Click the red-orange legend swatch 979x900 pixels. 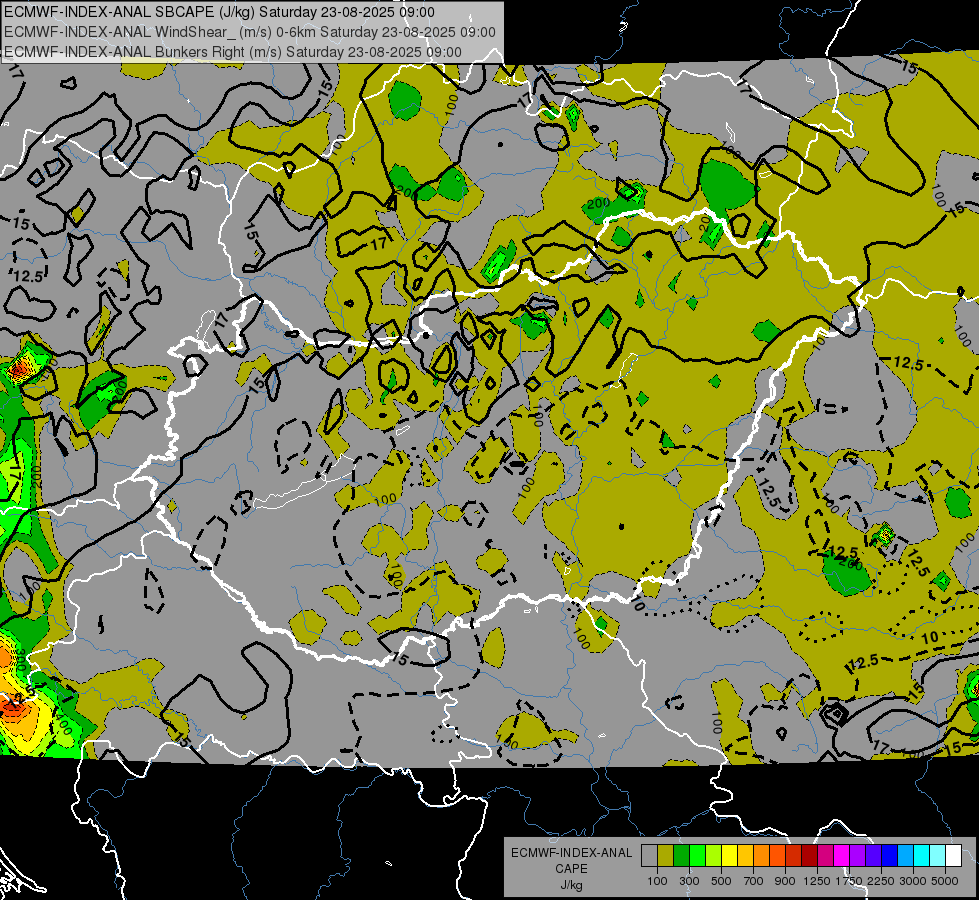pos(777,856)
